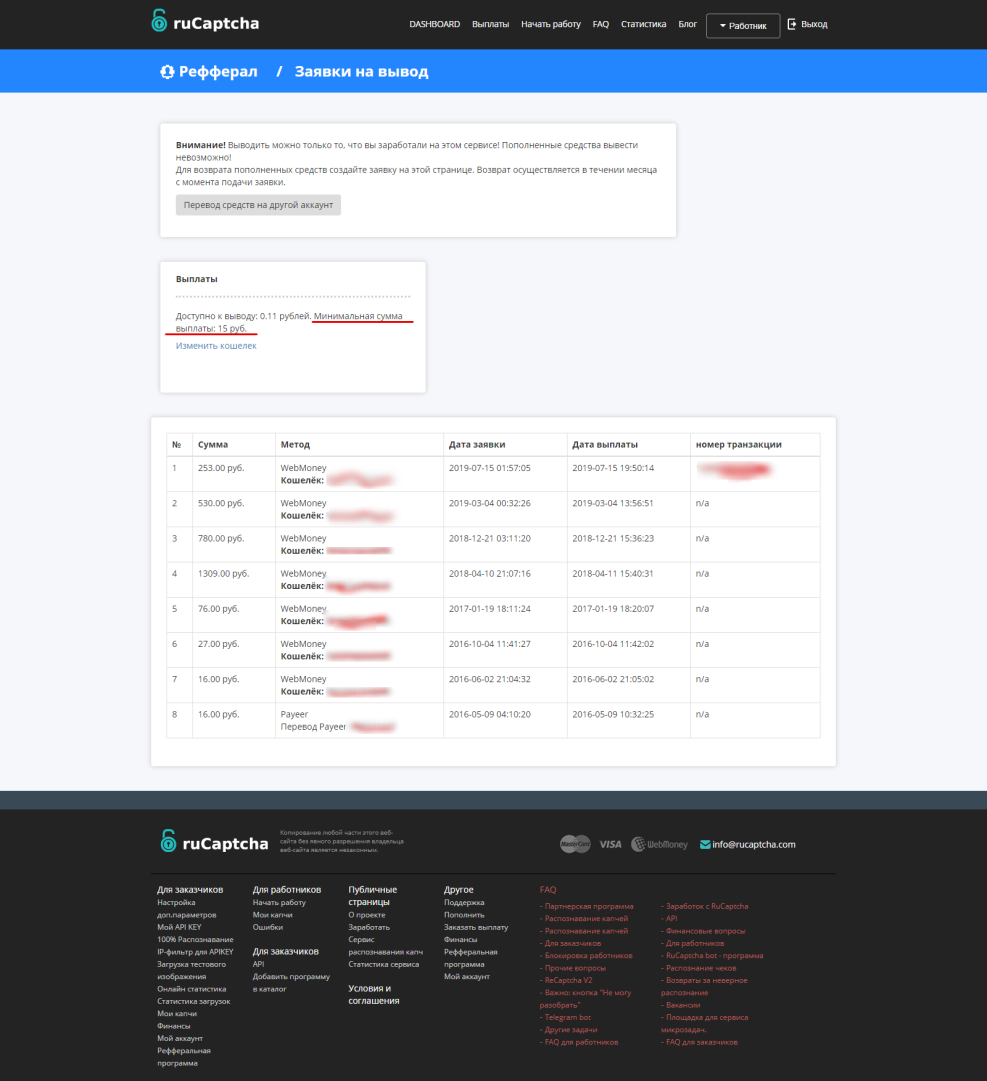Open Начать работу in the header
987x1081 pixels.
click(x=550, y=24)
